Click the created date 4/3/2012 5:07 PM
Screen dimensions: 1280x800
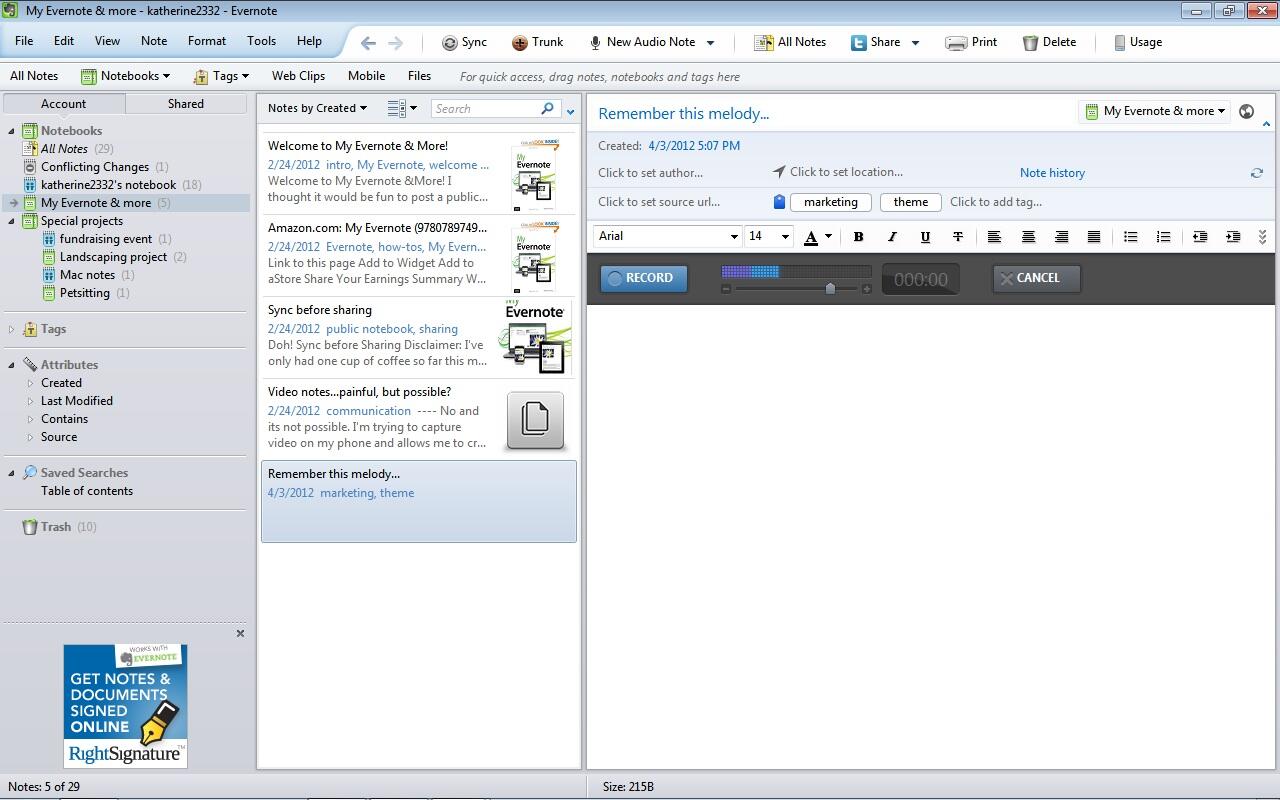[x=694, y=146]
